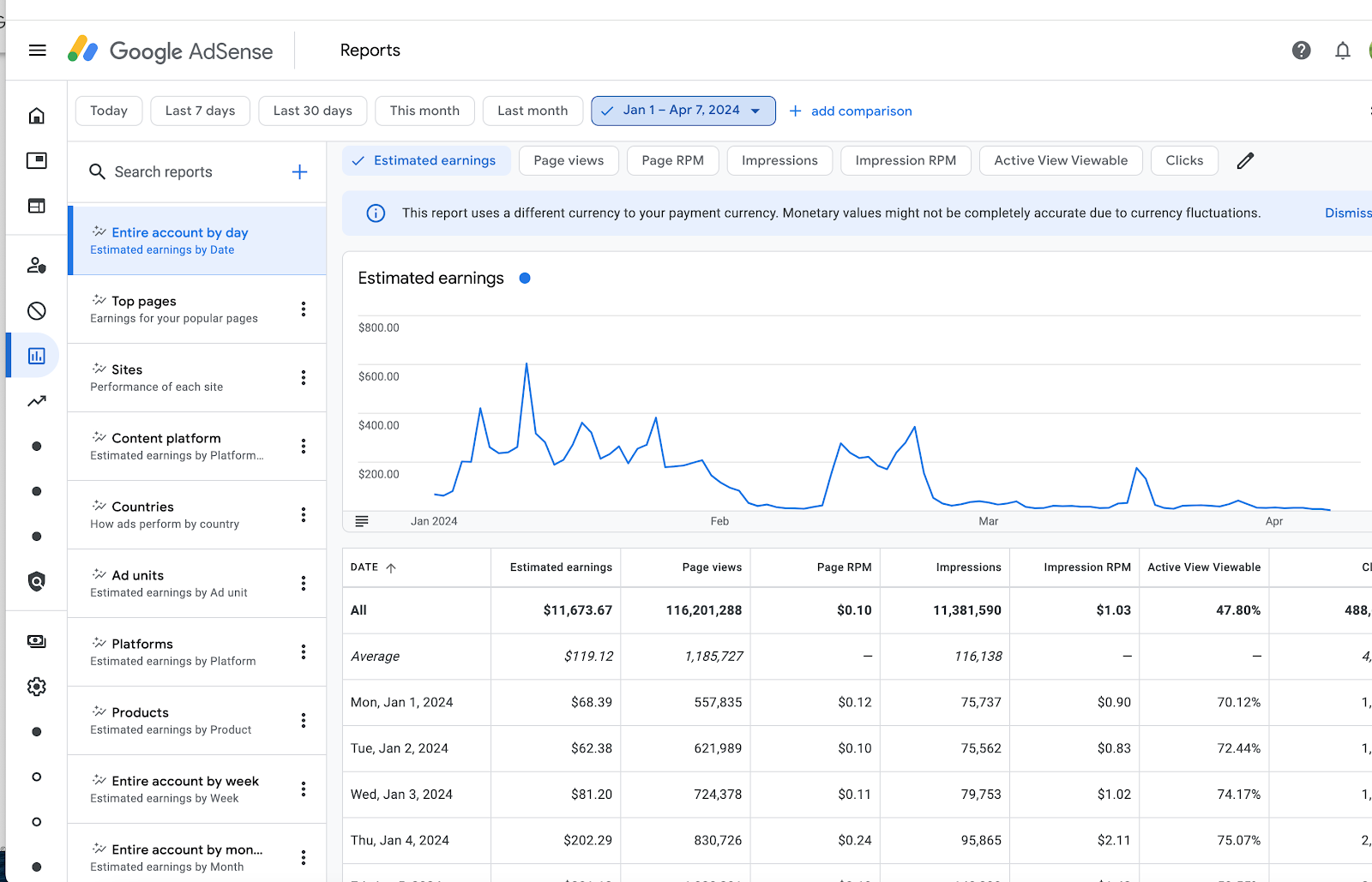Open the Policy center shield icon

(x=37, y=582)
